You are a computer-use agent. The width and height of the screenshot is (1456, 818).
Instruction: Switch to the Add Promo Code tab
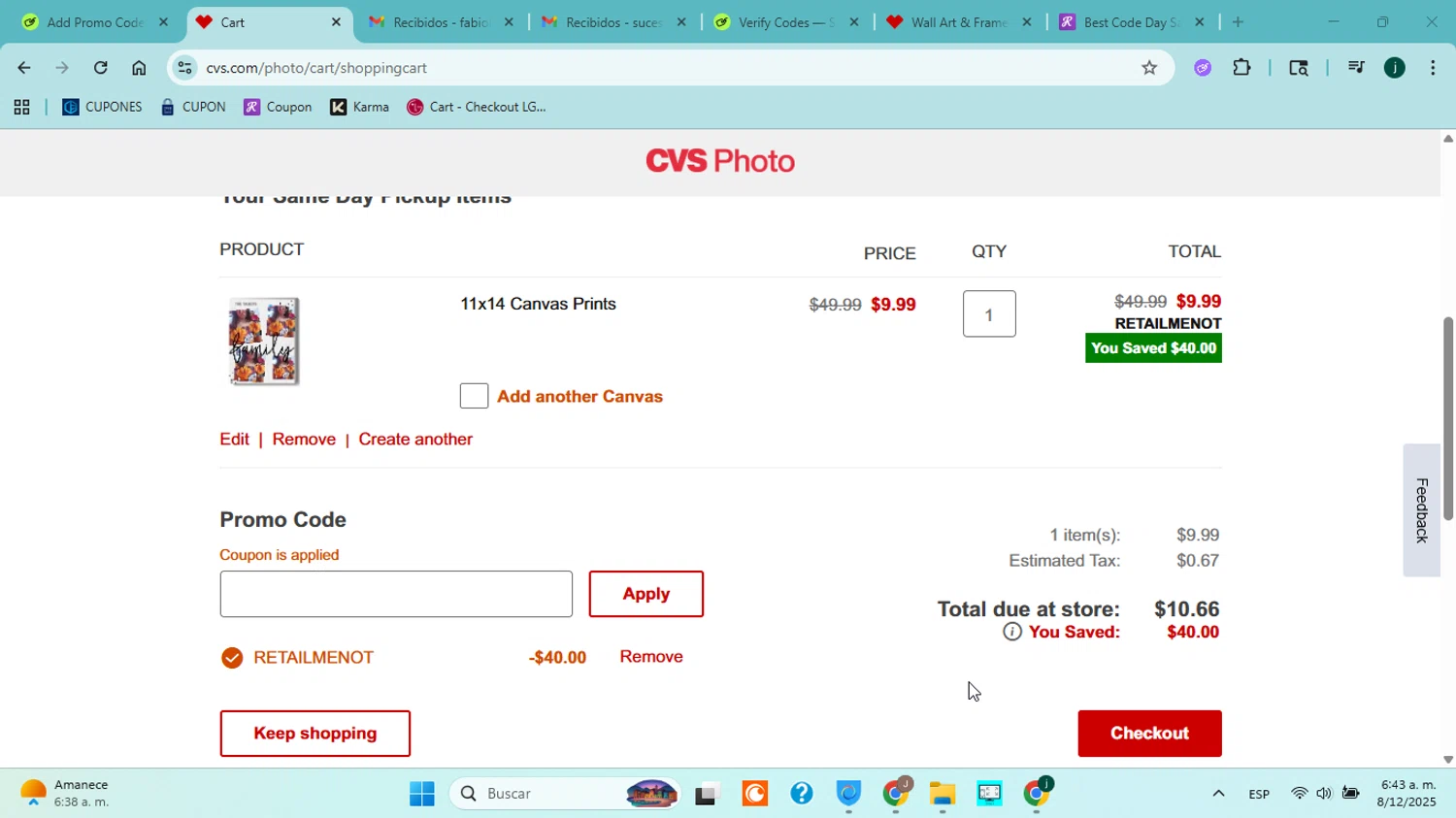click(95, 22)
